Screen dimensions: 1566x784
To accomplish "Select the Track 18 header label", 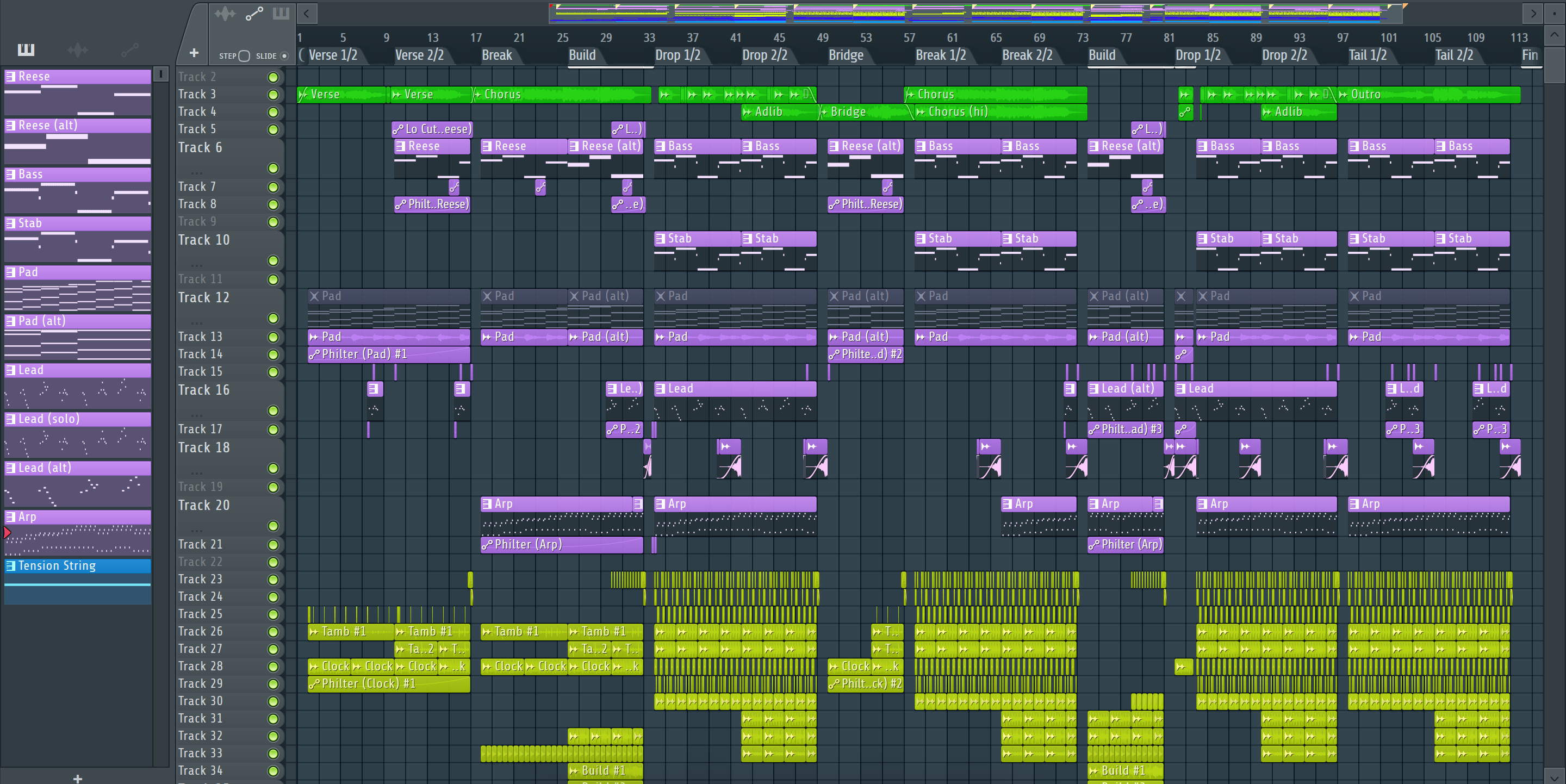I will (204, 448).
